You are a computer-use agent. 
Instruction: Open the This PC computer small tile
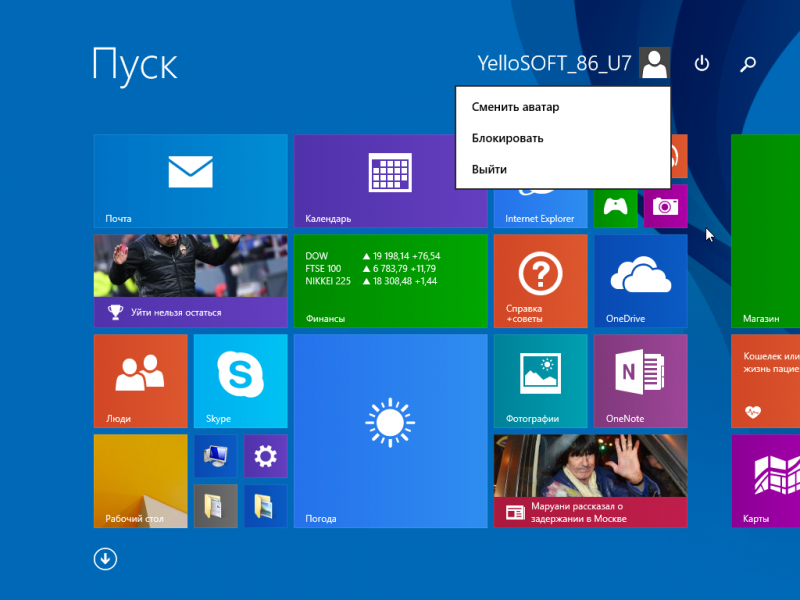(215, 456)
